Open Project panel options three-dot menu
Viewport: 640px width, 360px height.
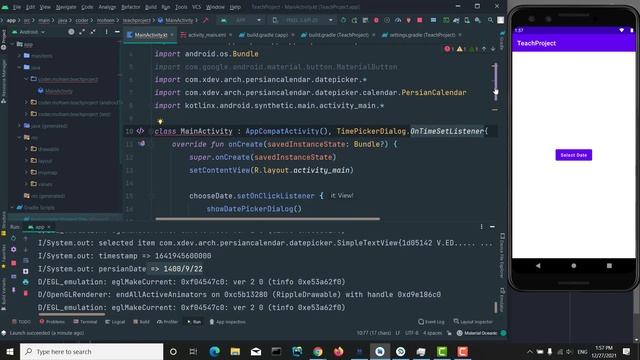click(x=107, y=32)
